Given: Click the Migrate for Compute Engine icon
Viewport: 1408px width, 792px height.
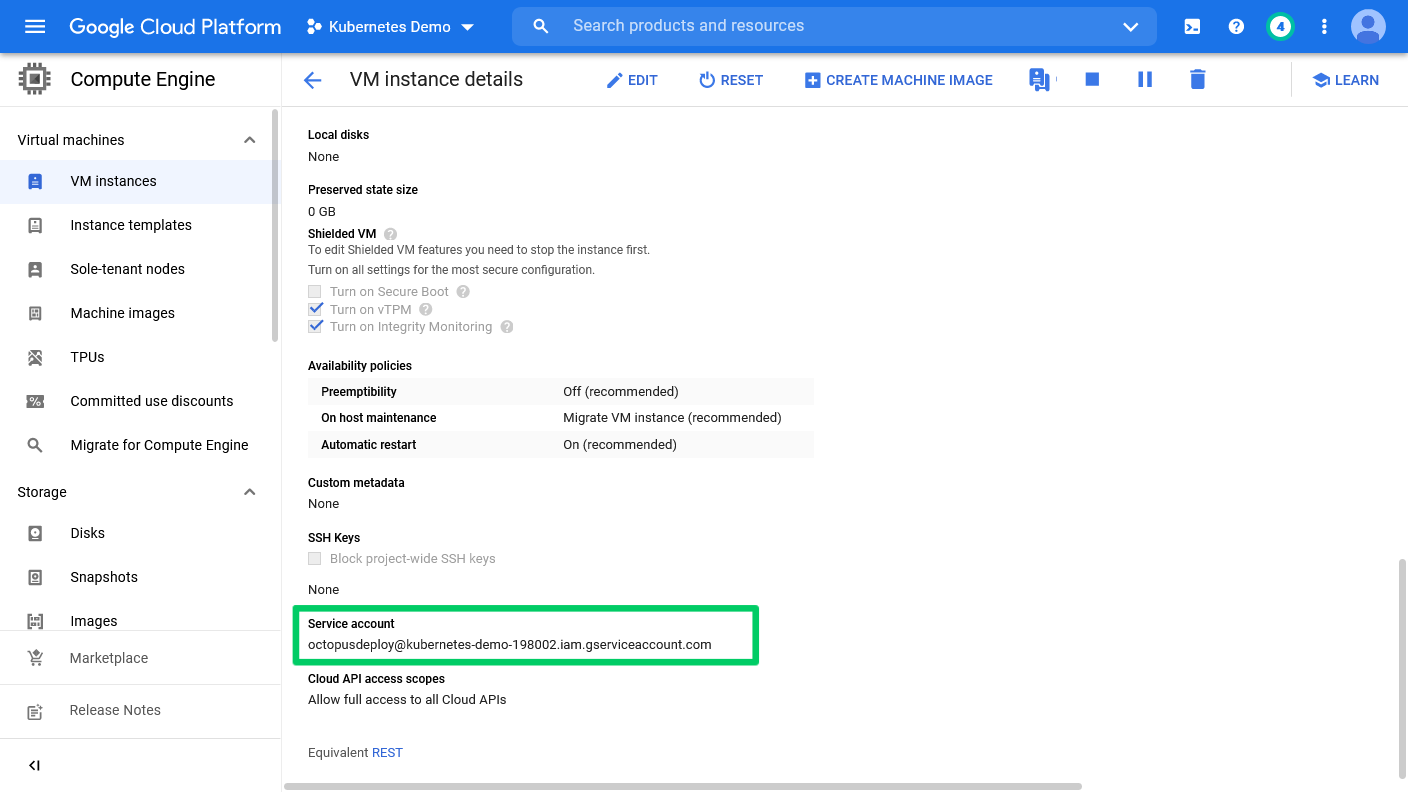Looking at the screenshot, I should (x=35, y=445).
